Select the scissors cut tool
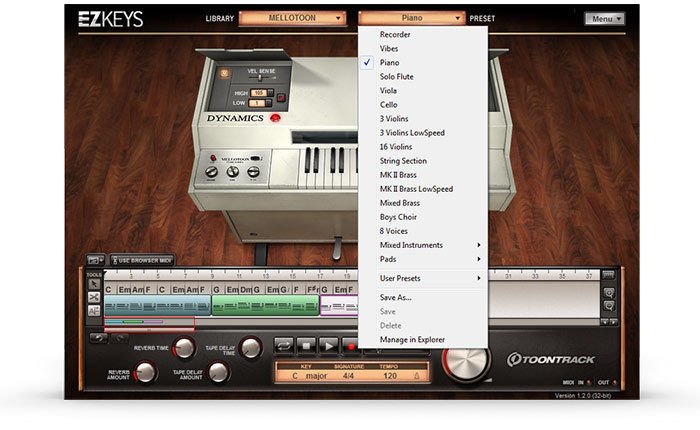700x430 pixels. [94, 297]
